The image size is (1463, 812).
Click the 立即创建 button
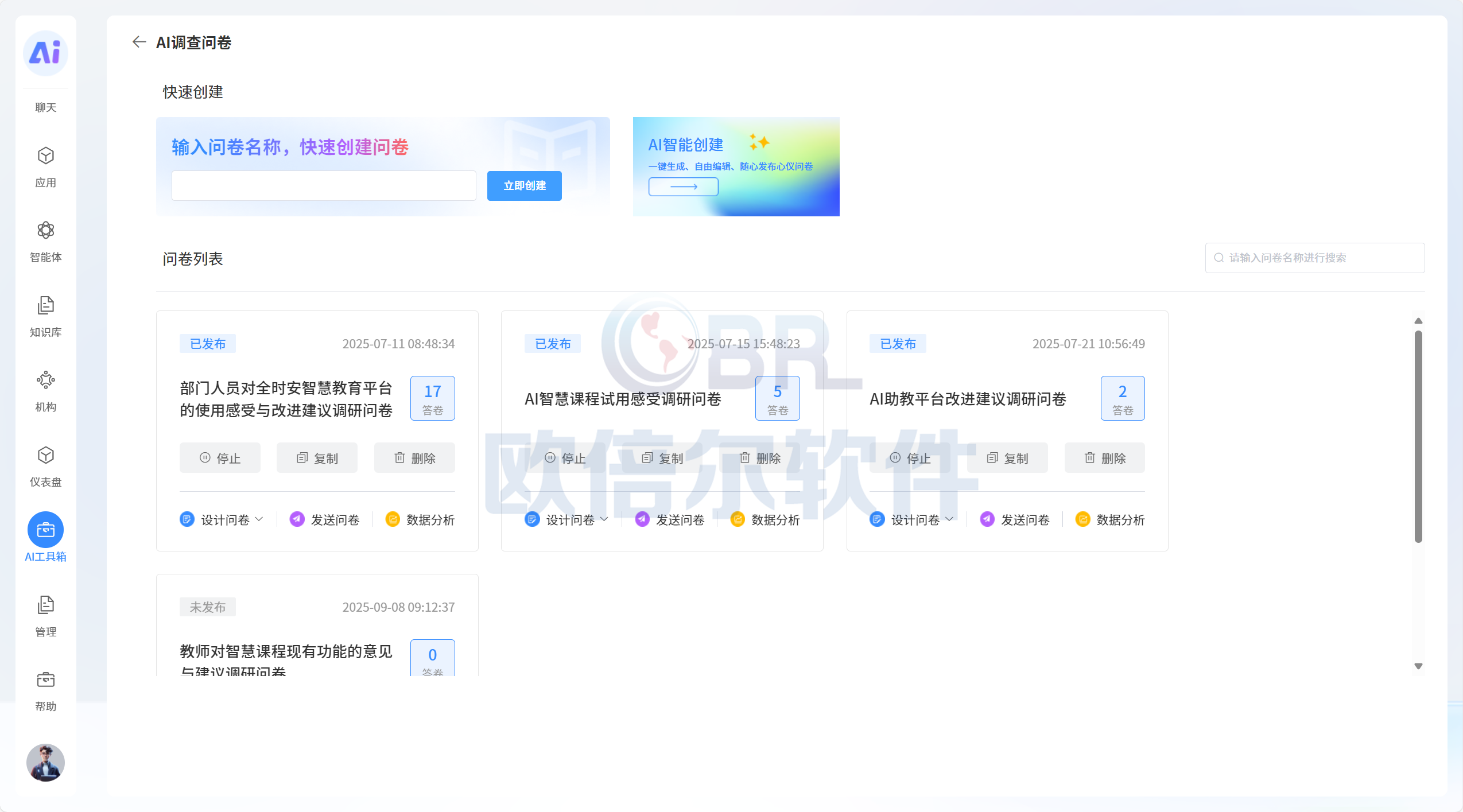[x=524, y=185]
